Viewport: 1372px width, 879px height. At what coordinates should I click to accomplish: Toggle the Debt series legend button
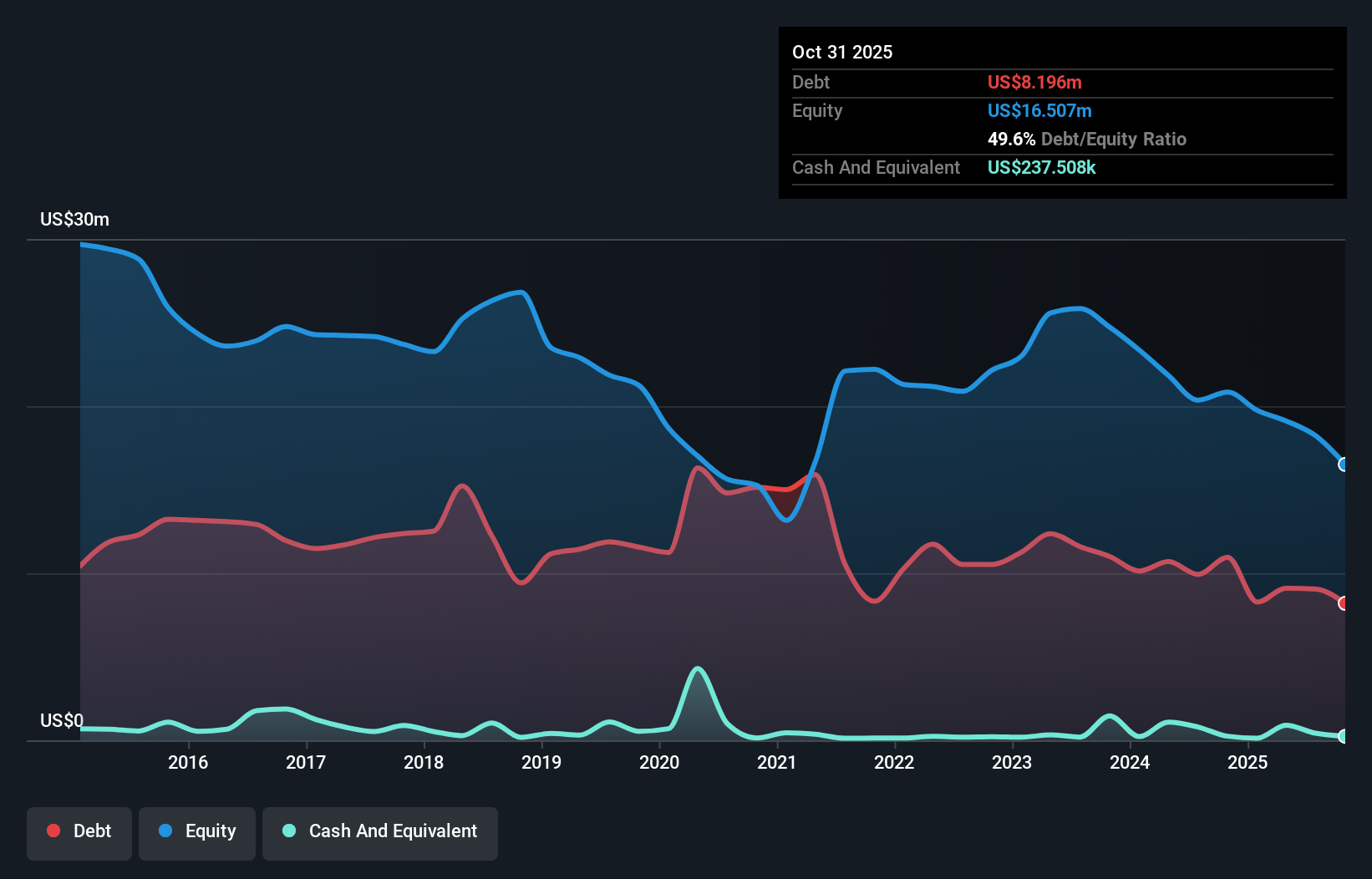tap(79, 833)
